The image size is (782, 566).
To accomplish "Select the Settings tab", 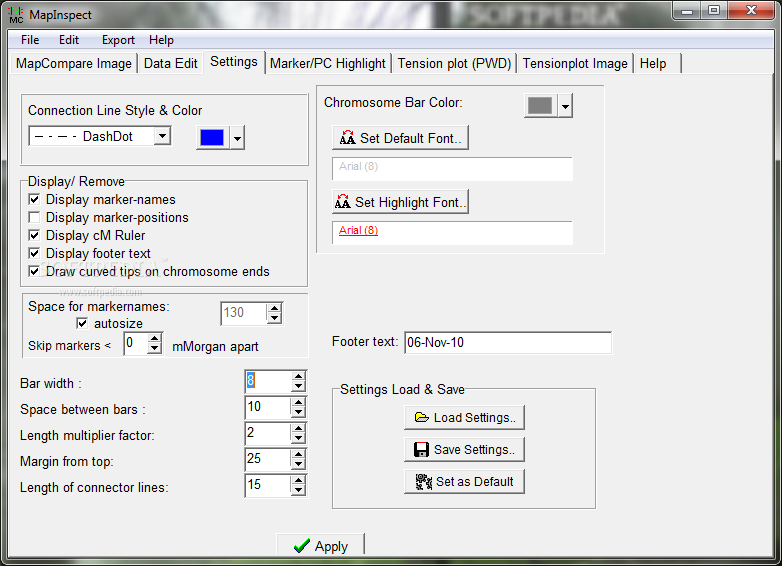I will 234,62.
